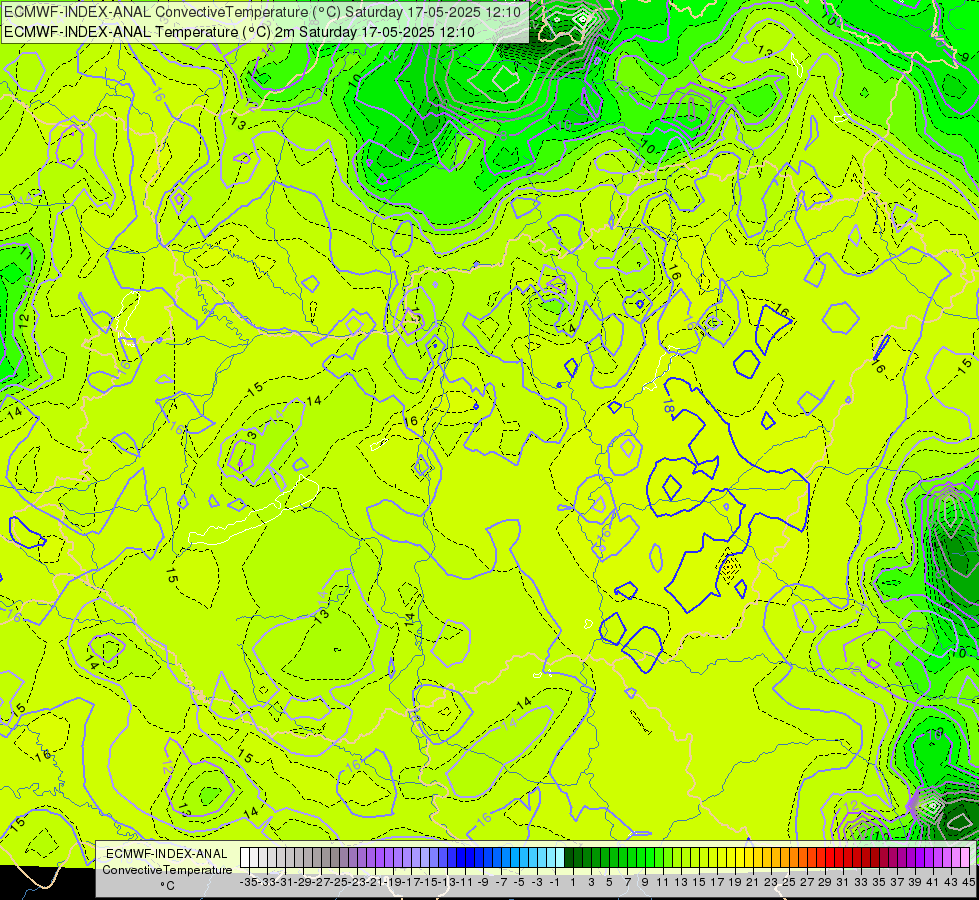The height and width of the screenshot is (900, 979).
Task: Click the °C unit label in legend
Action: pyautogui.click(x=167, y=886)
